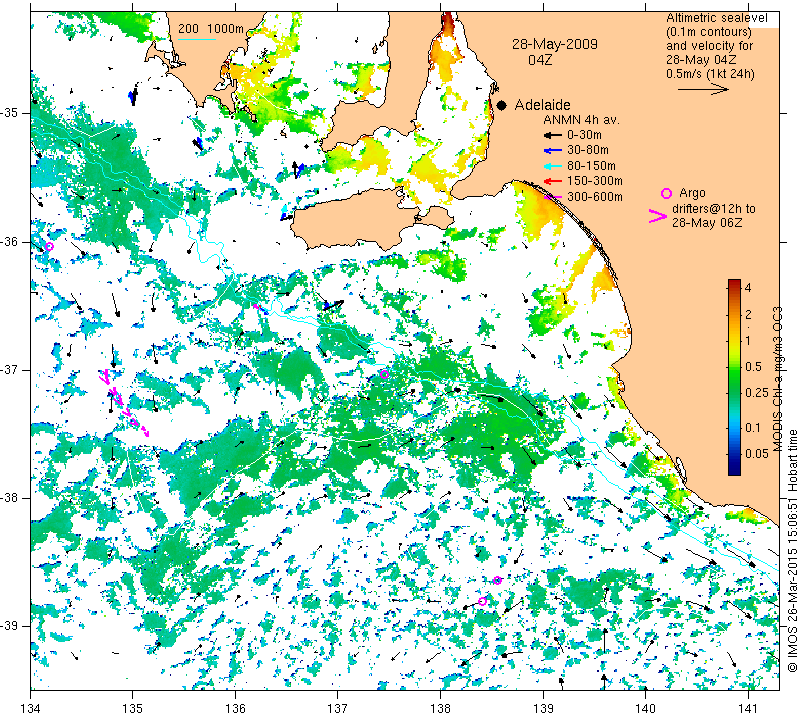Click the Argo float circle at 38.7S 138.5E
The image size is (800, 720).
point(497,580)
